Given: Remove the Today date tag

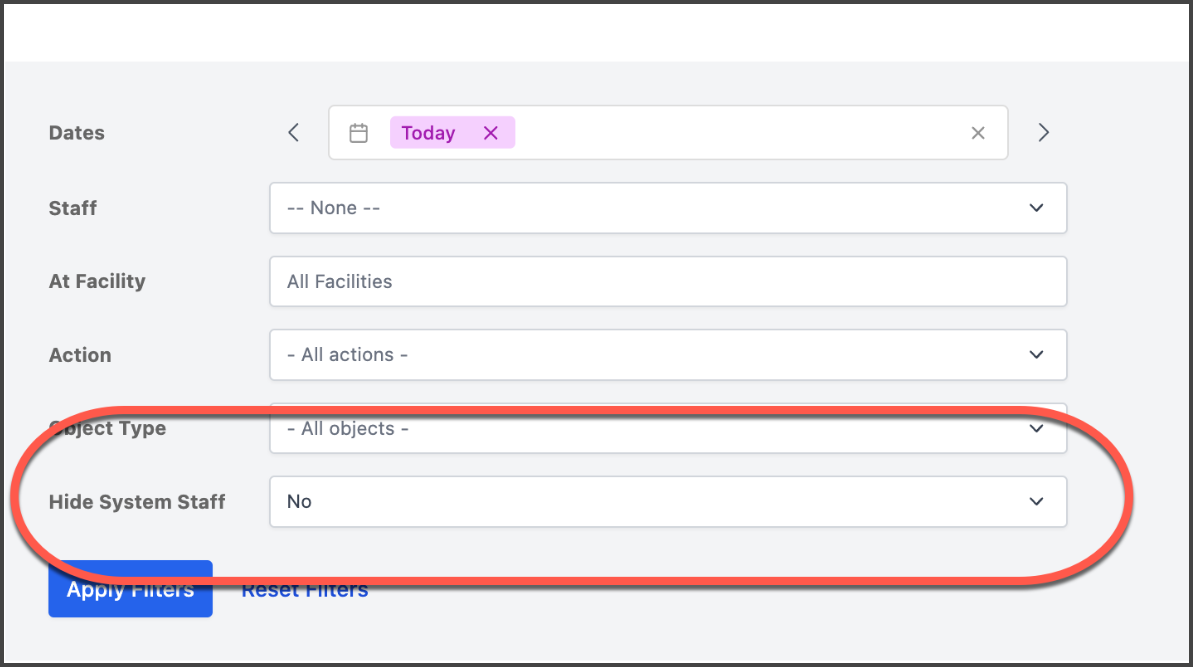Looking at the screenshot, I should click(x=491, y=133).
